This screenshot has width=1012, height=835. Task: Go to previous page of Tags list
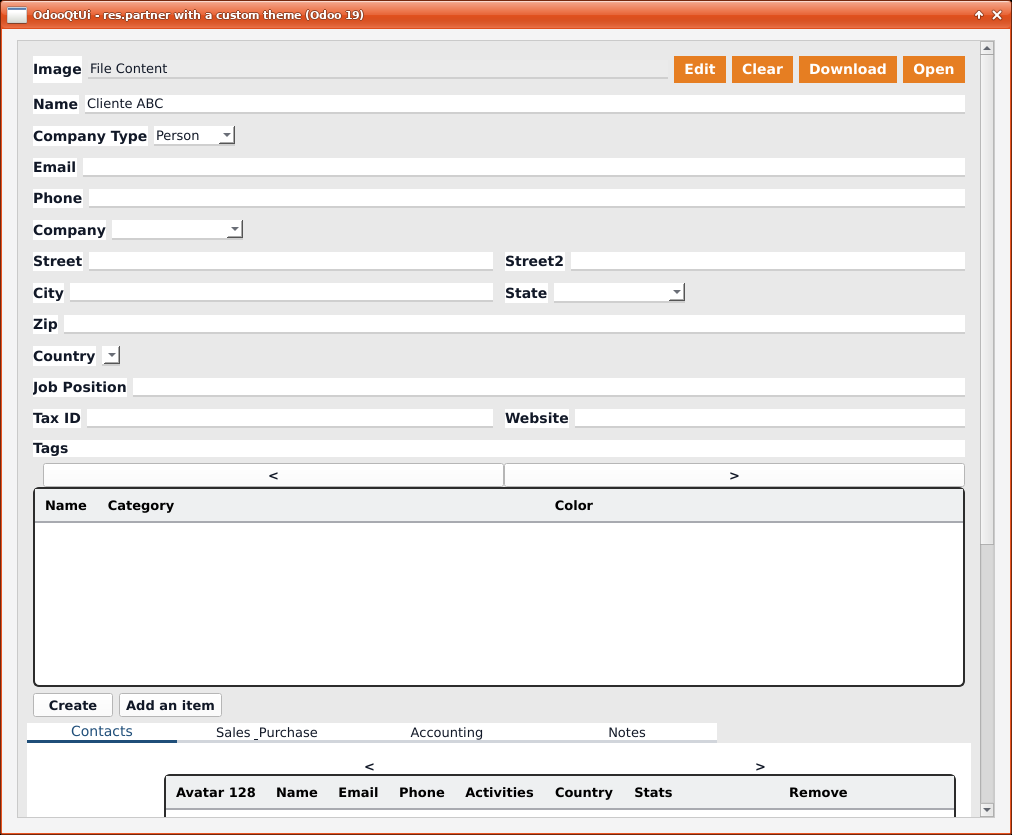(x=273, y=476)
